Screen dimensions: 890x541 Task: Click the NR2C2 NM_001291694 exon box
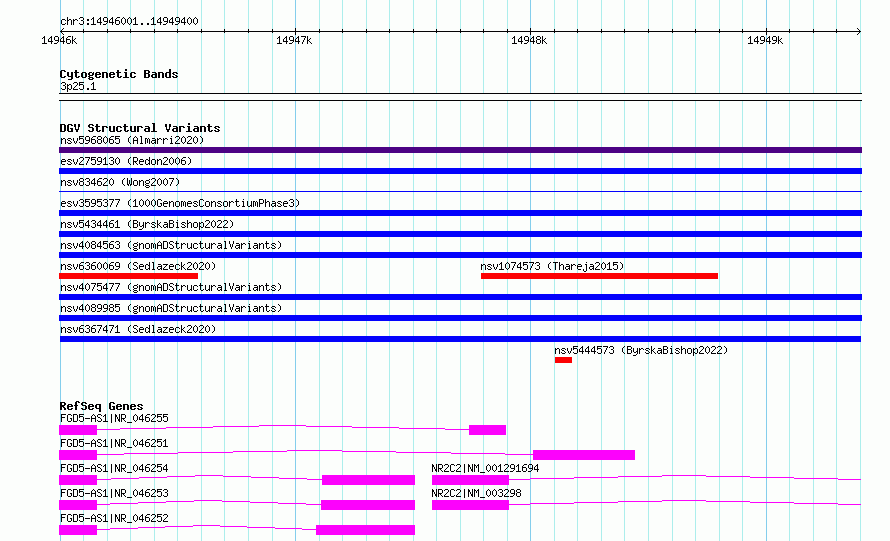coord(471,480)
